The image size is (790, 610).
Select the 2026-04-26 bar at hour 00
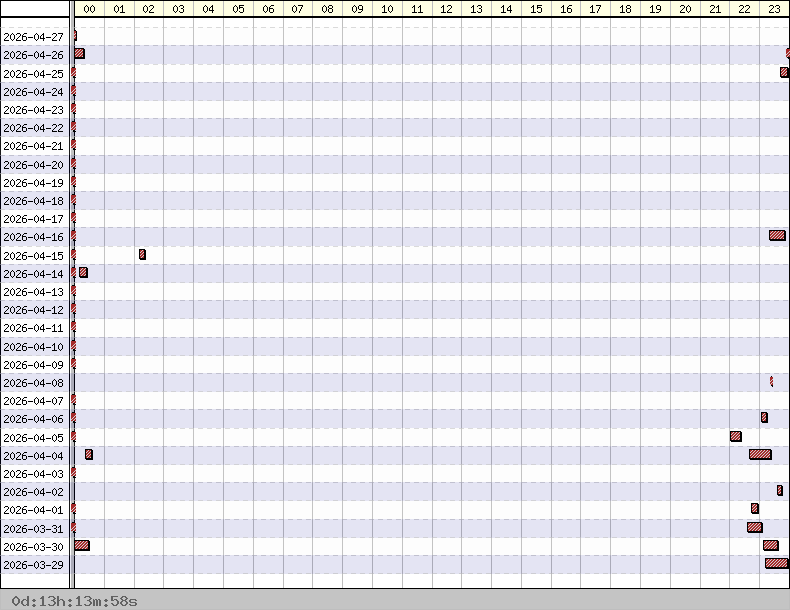click(79, 54)
